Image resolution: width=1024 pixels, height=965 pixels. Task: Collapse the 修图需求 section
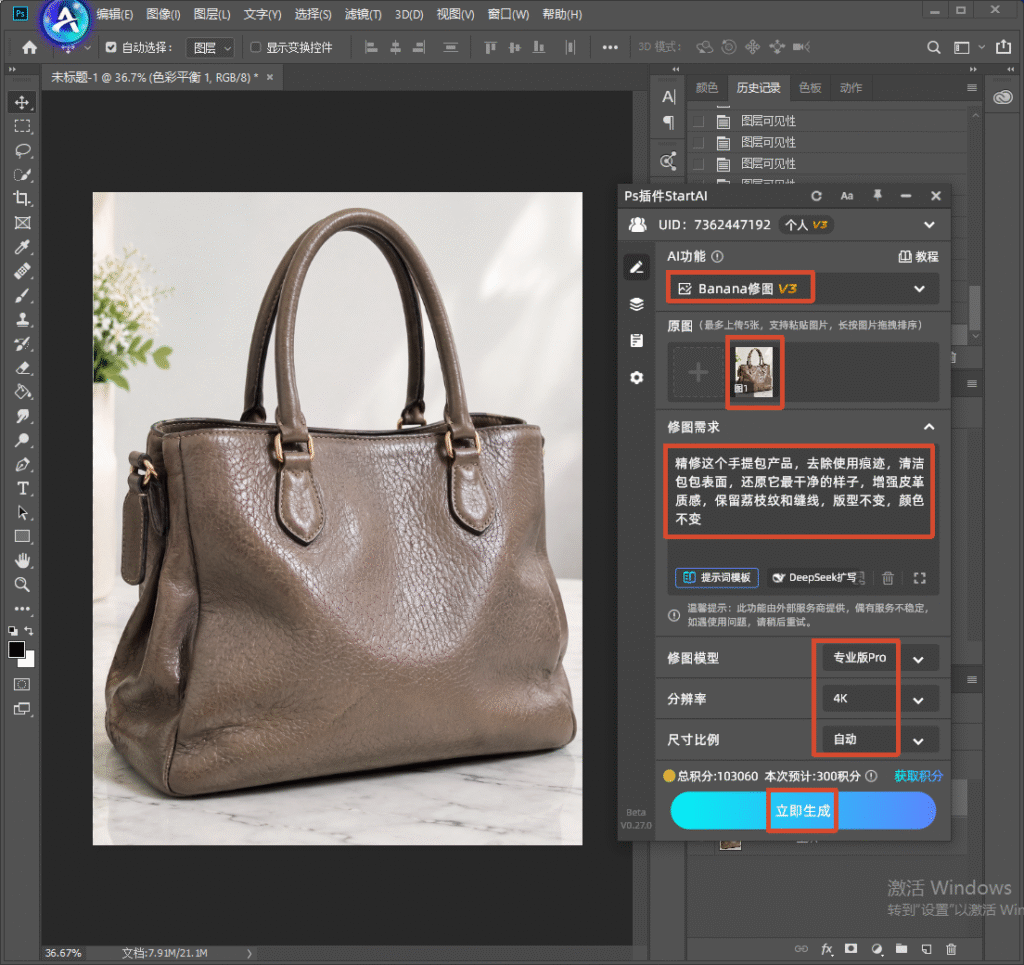(x=929, y=427)
